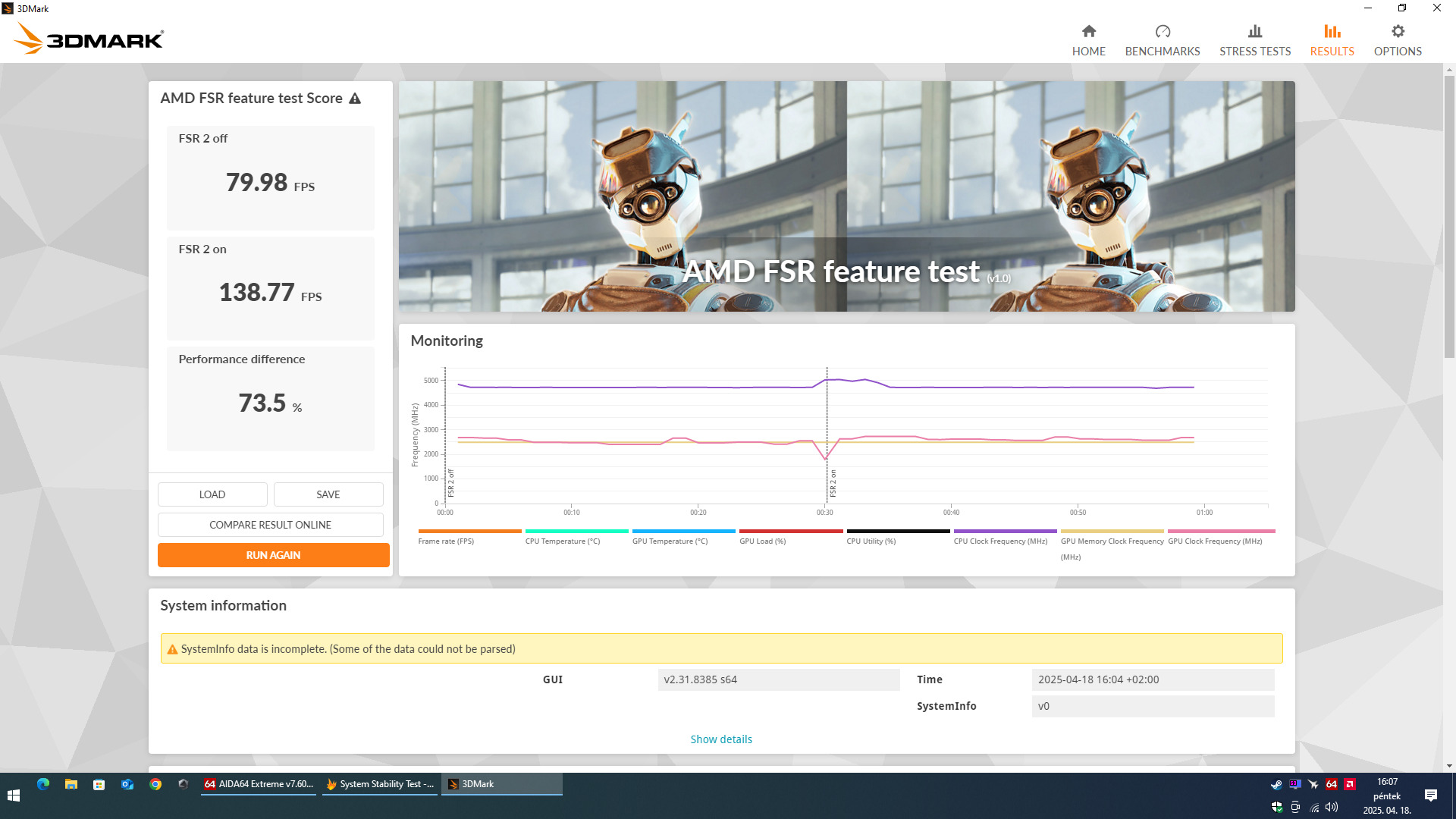The image size is (1456, 819).
Task: Click the score warning triangle icon
Action: click(355, 99)
